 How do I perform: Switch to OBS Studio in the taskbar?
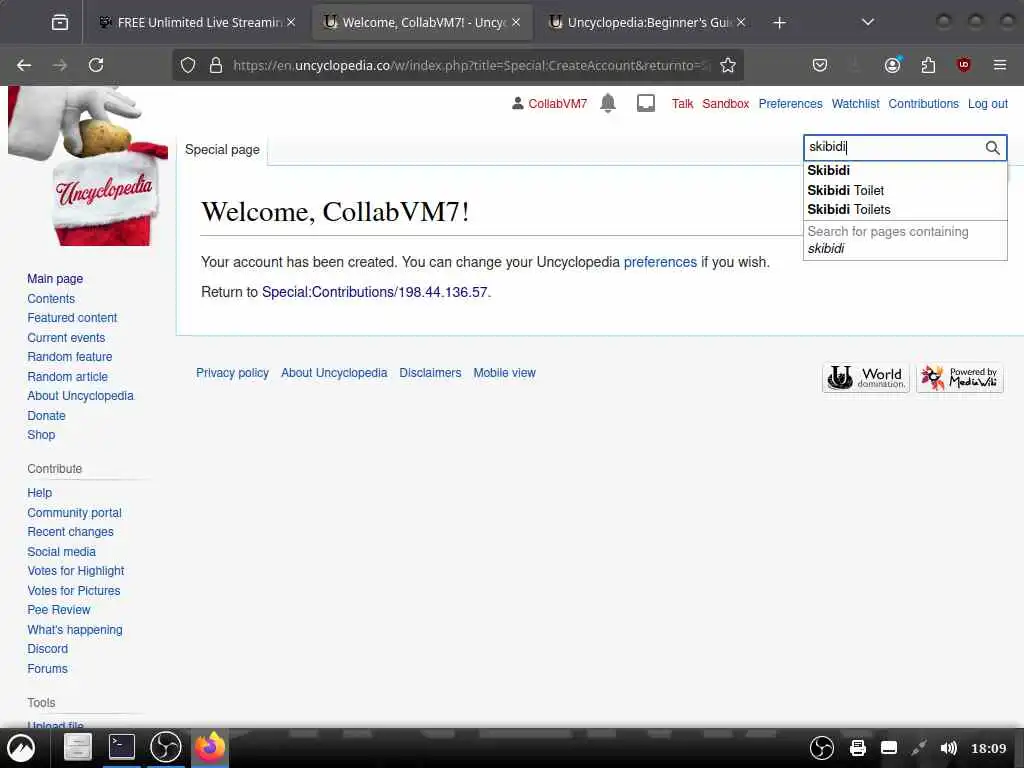[x=166, y=747]
